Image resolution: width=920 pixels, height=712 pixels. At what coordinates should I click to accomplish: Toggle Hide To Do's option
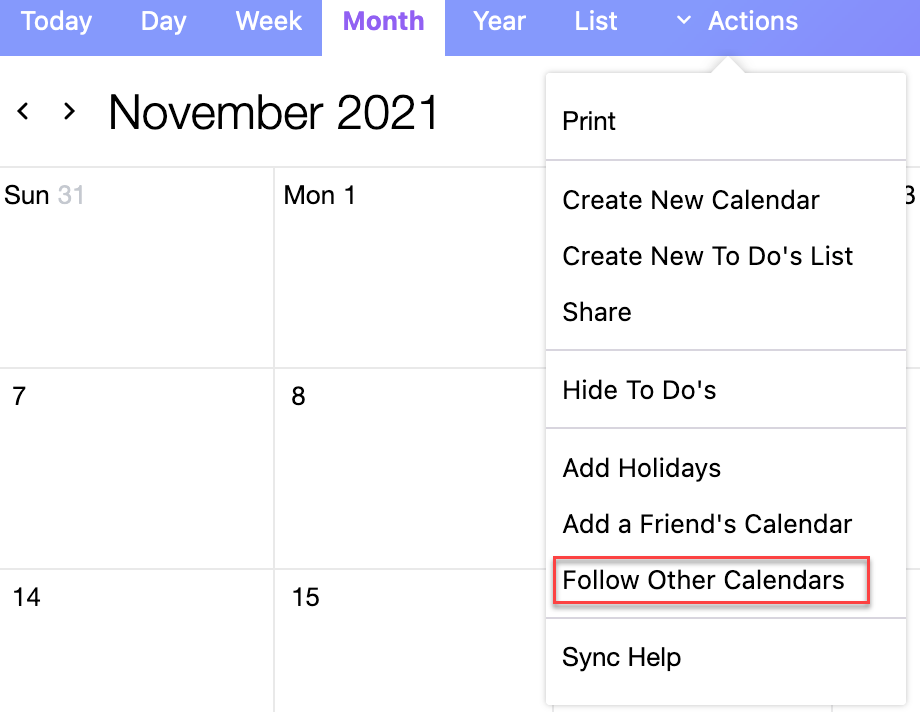(x=639, y=390)
